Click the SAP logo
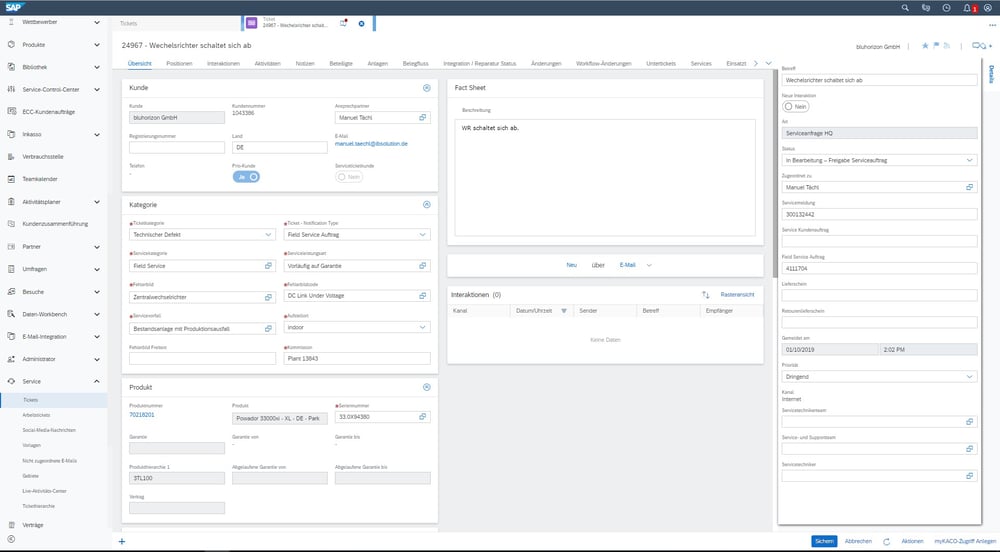The image size is (1000, 552). pyautogui.click(x=13, y=7)
